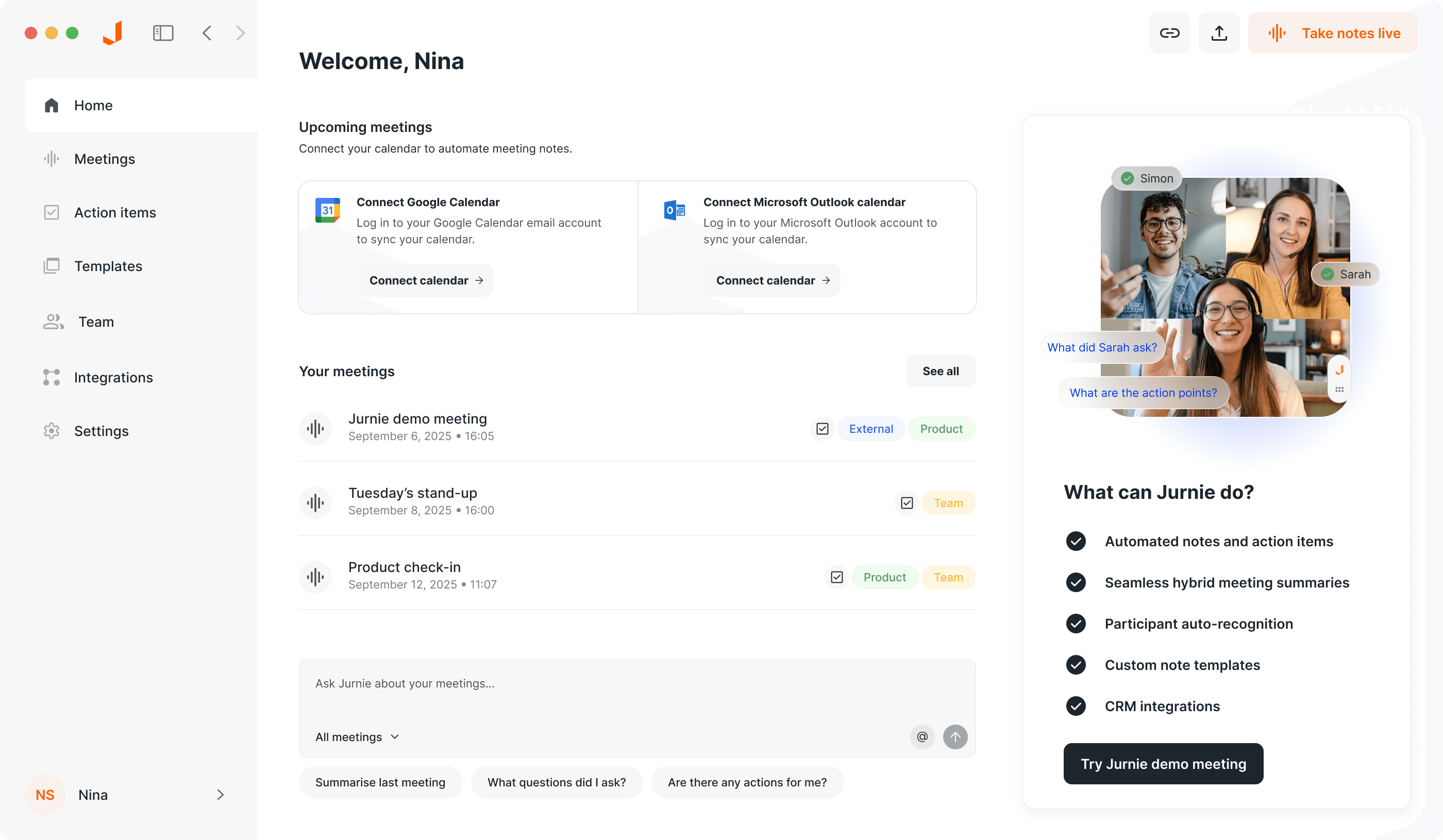The height and width of the screenshot is (840, 1443).
Task: Click checkbox icon on Tuesday's stand-up row
Action: (907, 503)
